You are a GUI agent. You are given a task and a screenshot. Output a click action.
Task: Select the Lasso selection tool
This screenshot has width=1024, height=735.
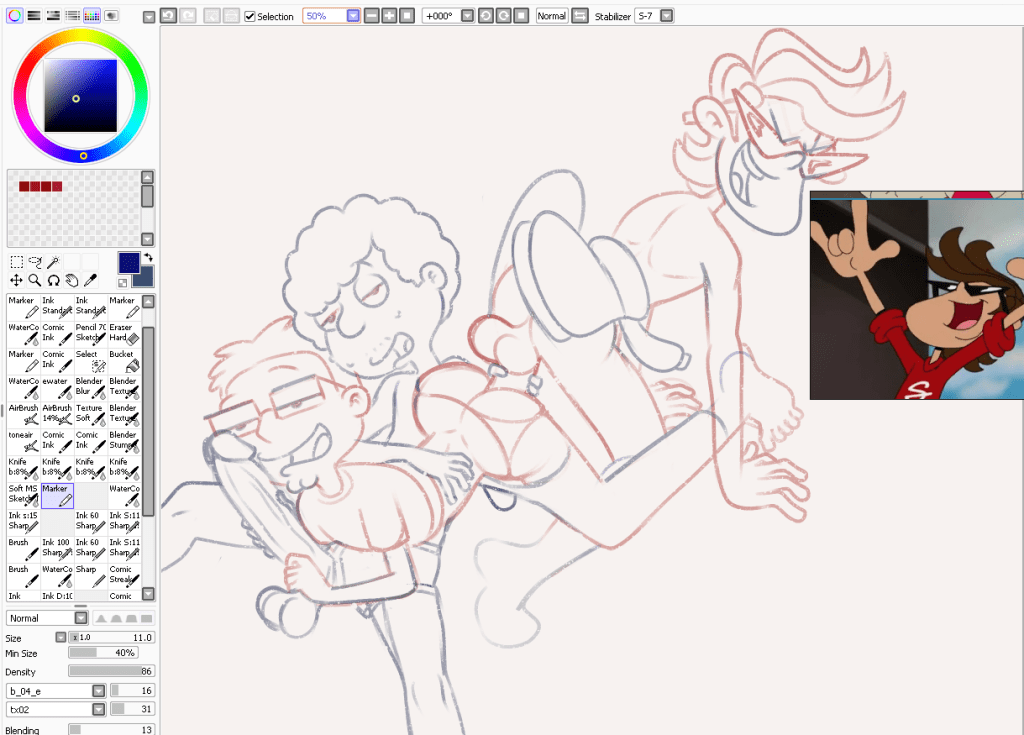pos(35,262)
